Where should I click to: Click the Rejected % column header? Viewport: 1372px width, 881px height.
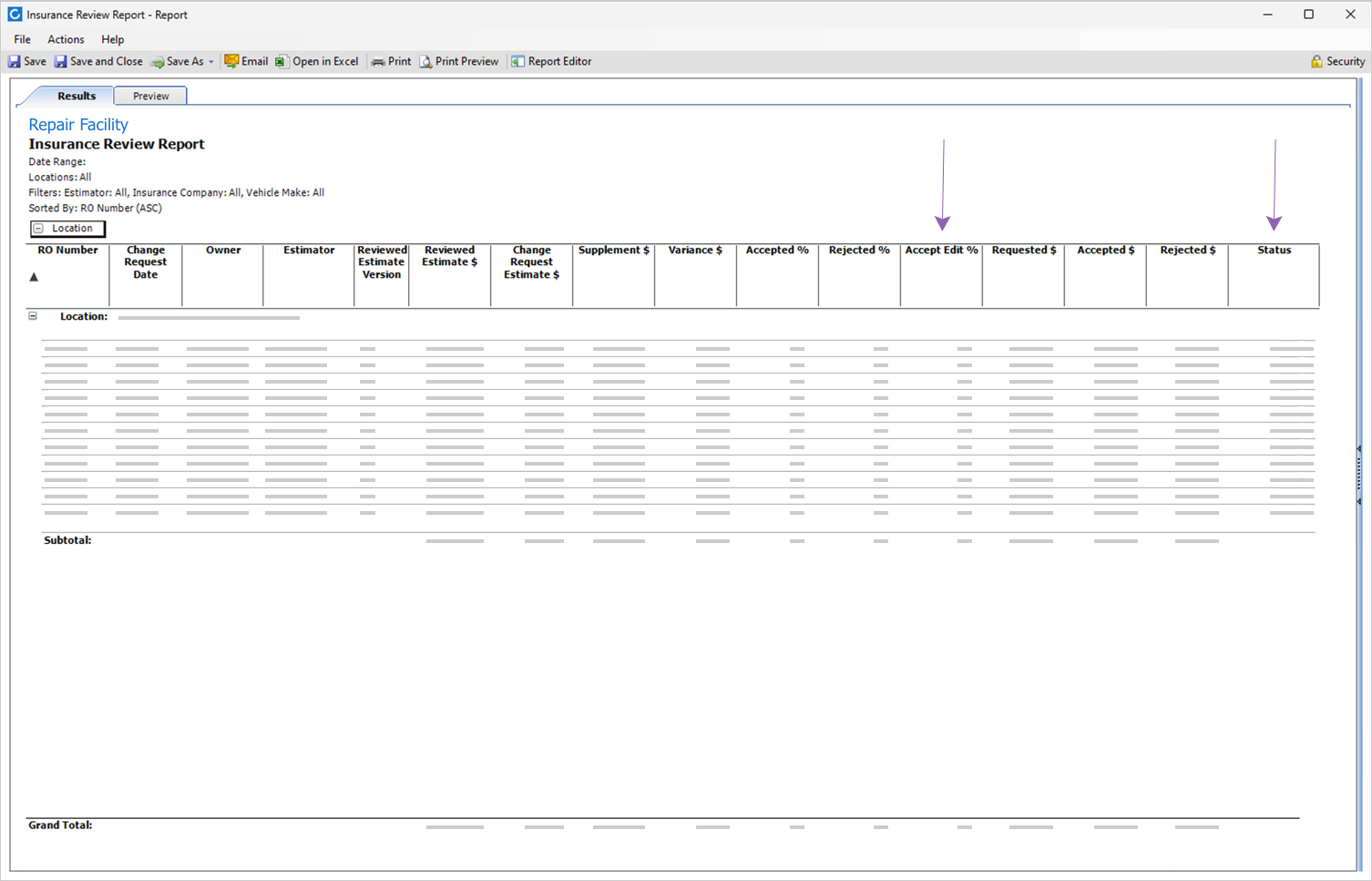pyautogui.click(x=859, y=250)
